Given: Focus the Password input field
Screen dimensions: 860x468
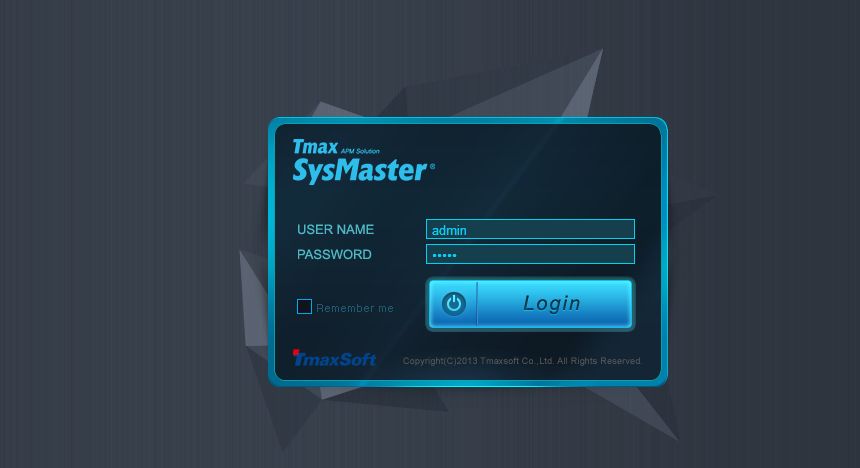Looking at the screenshot, I should click(530, 255).
